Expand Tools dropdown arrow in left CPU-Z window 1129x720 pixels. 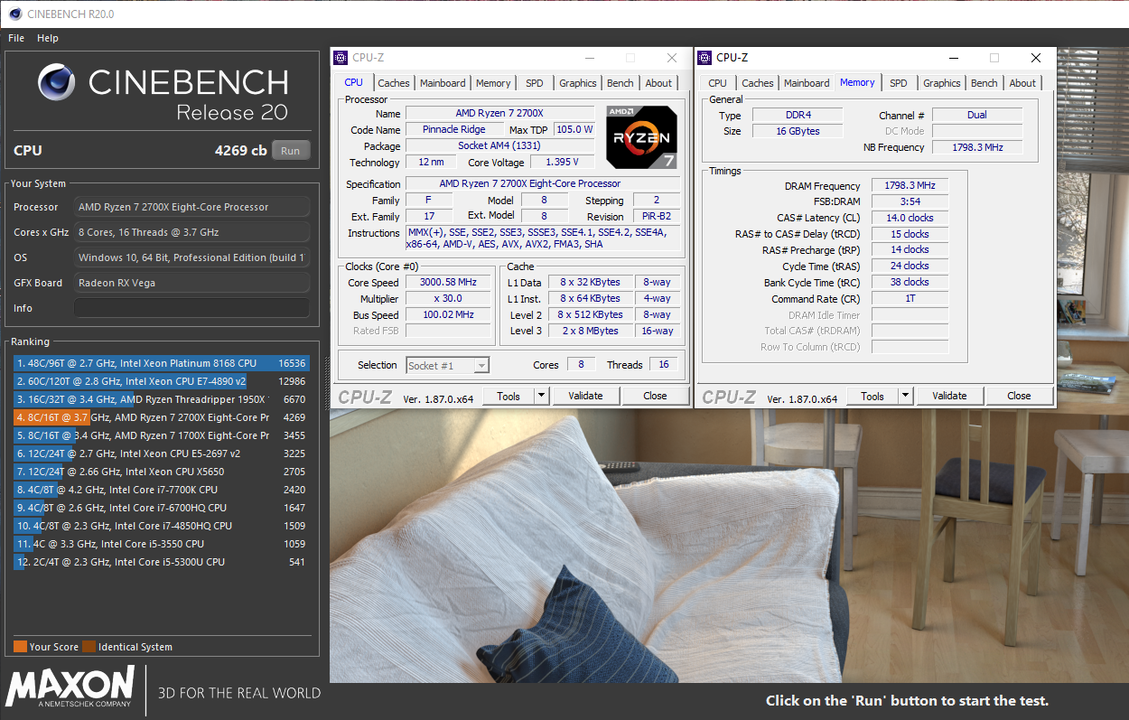pos(541,396)
